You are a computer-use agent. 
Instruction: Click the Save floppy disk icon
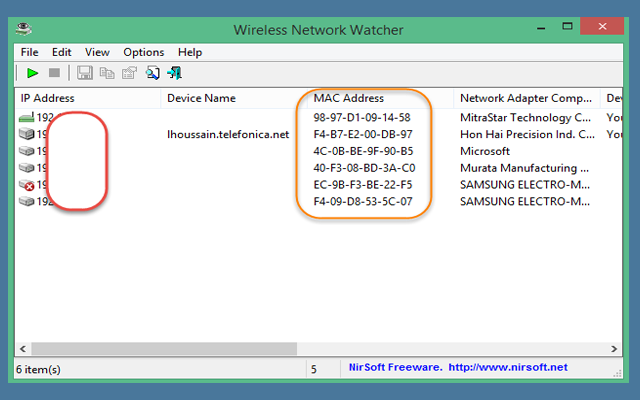coord(85,73)
